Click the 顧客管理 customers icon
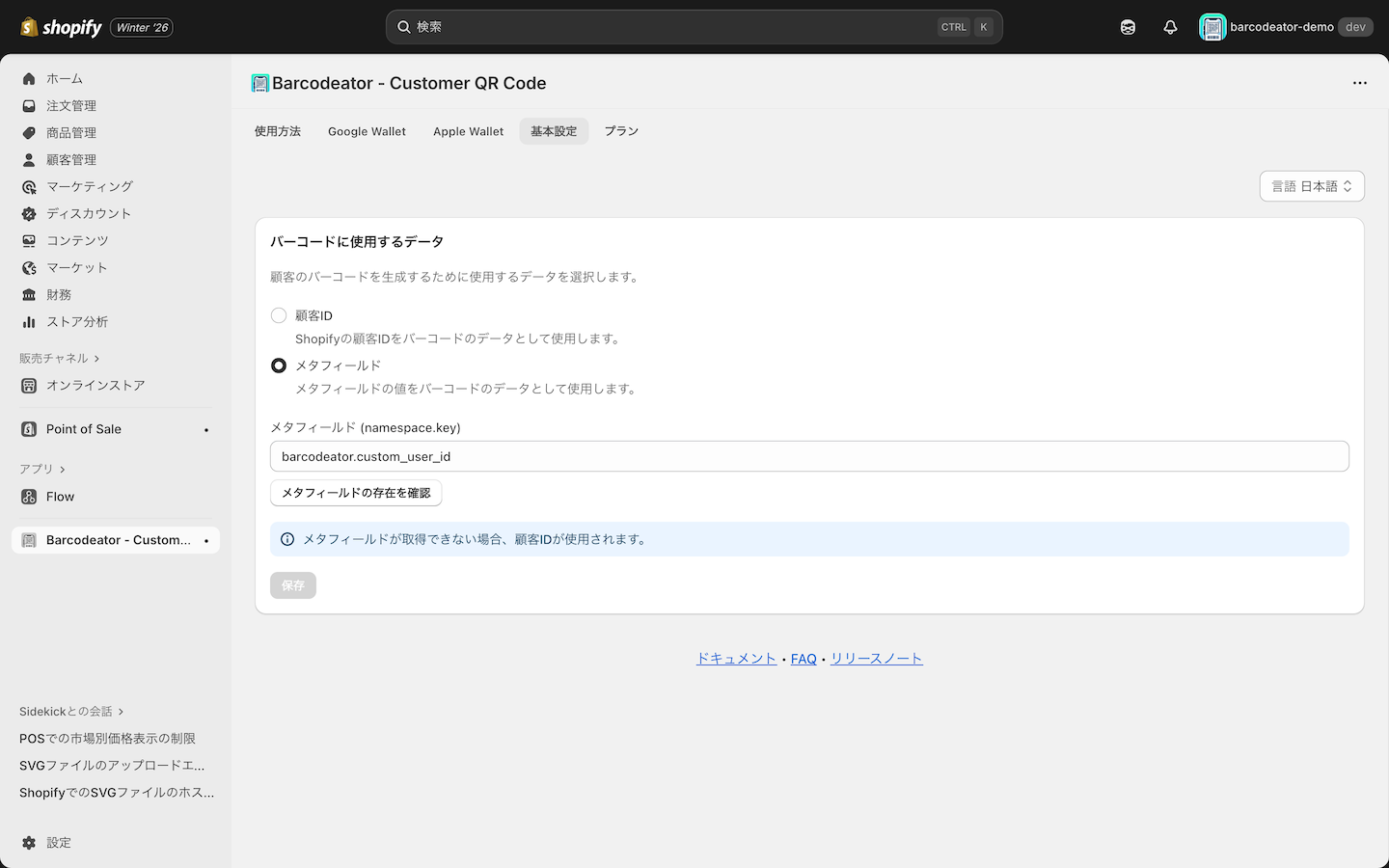Image resolution: width=1389 pixels, height=868 pixels. (x=28, y=159)
